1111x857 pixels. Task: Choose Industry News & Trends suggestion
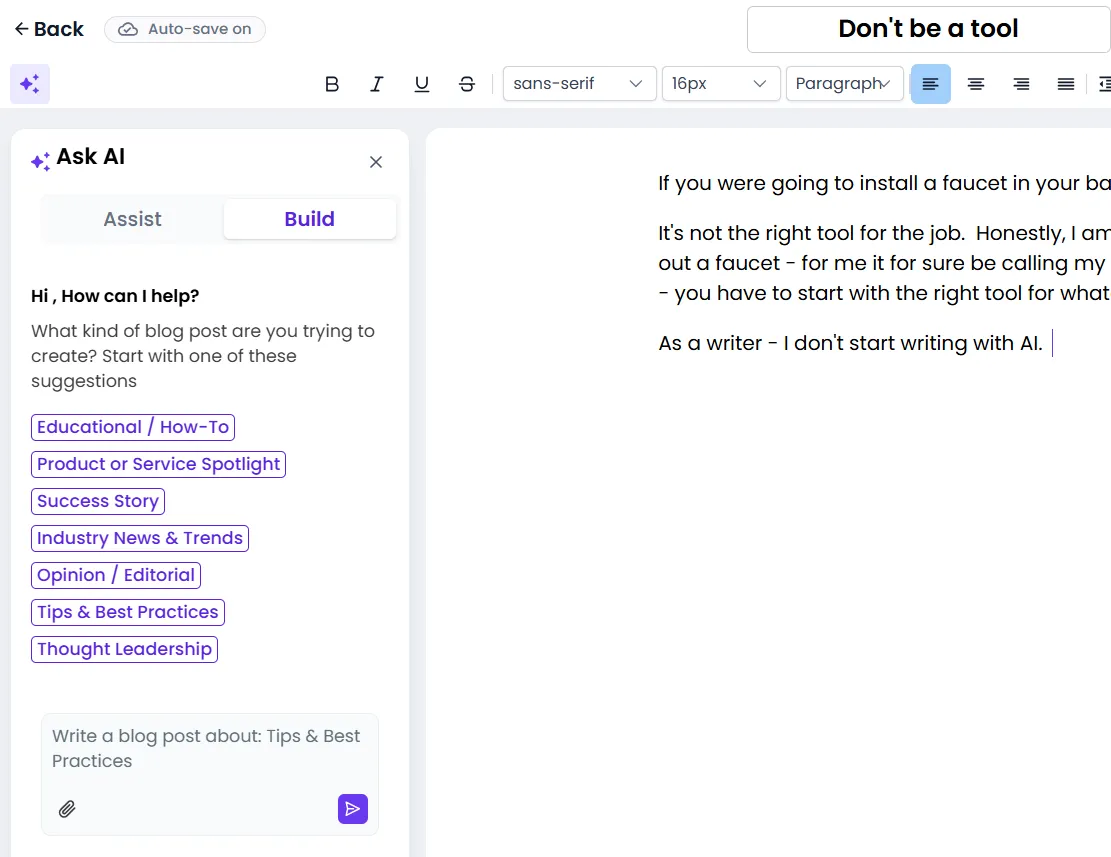pos(140,538)
